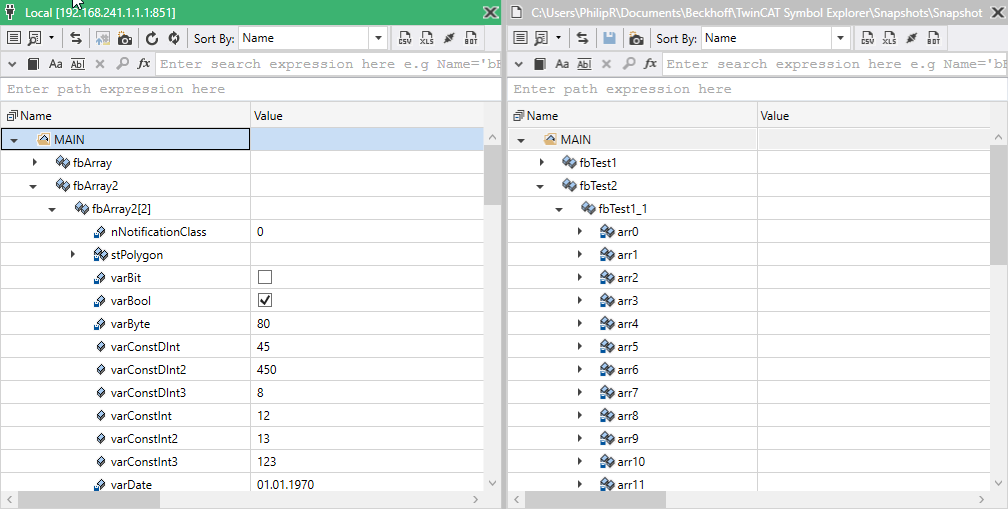Focus the search expression field in Local pane
The height and width of the screenshot is (509, 1008).
(329, 64)
